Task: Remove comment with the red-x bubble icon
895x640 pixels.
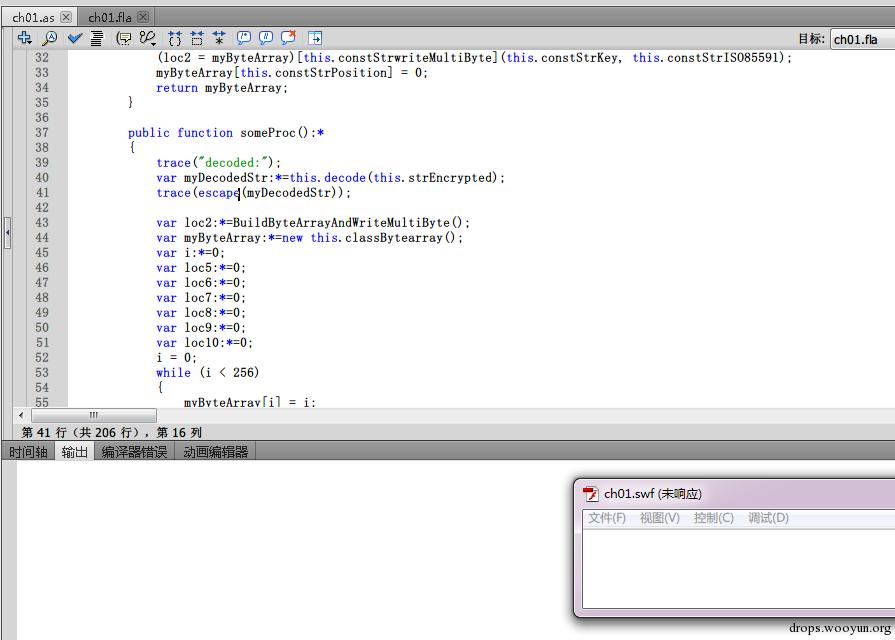Action: (x=288, y=38)
